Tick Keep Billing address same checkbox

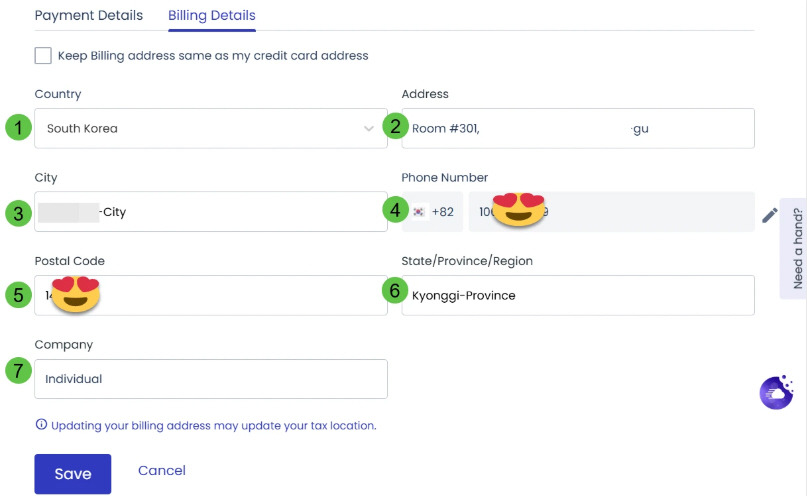(43, 56)
